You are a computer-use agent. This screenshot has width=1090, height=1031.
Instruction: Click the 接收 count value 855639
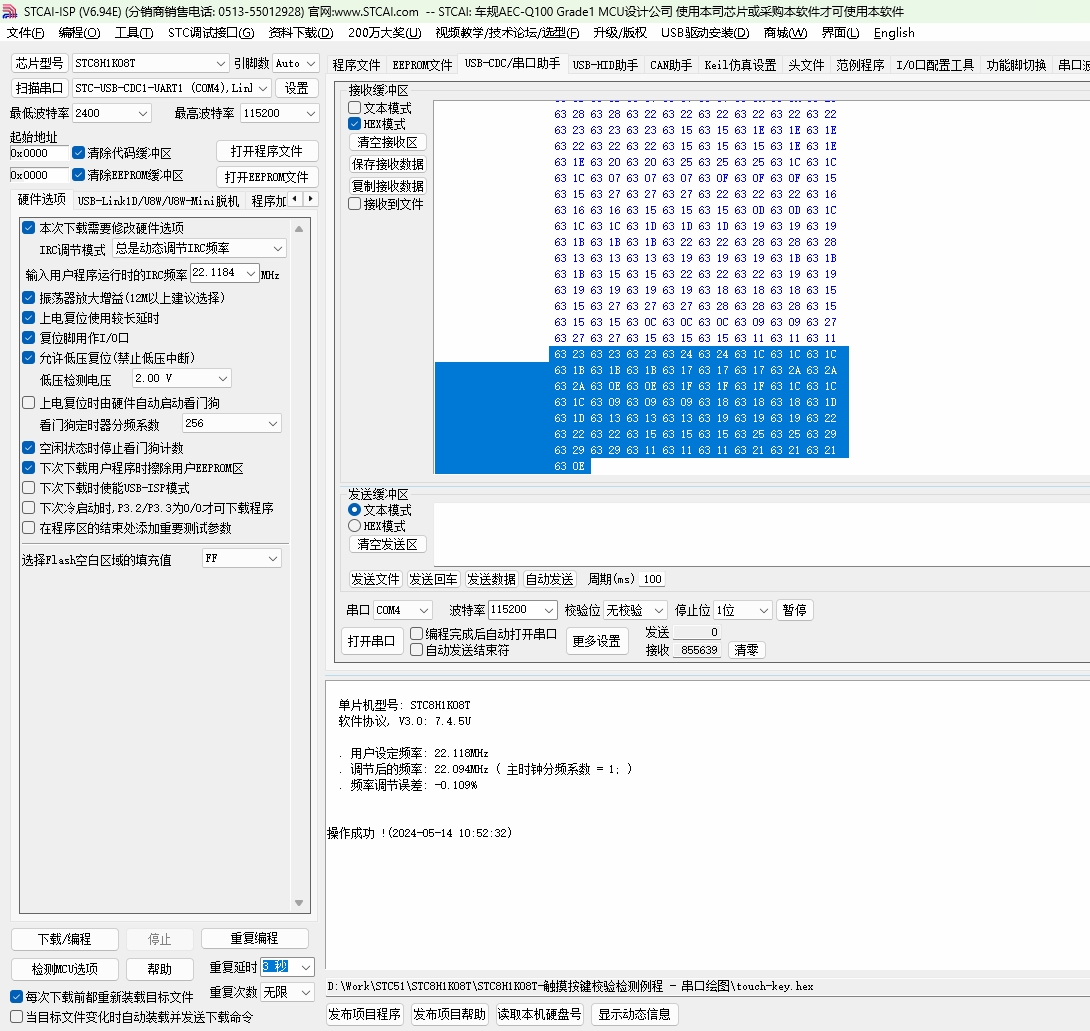697,650
